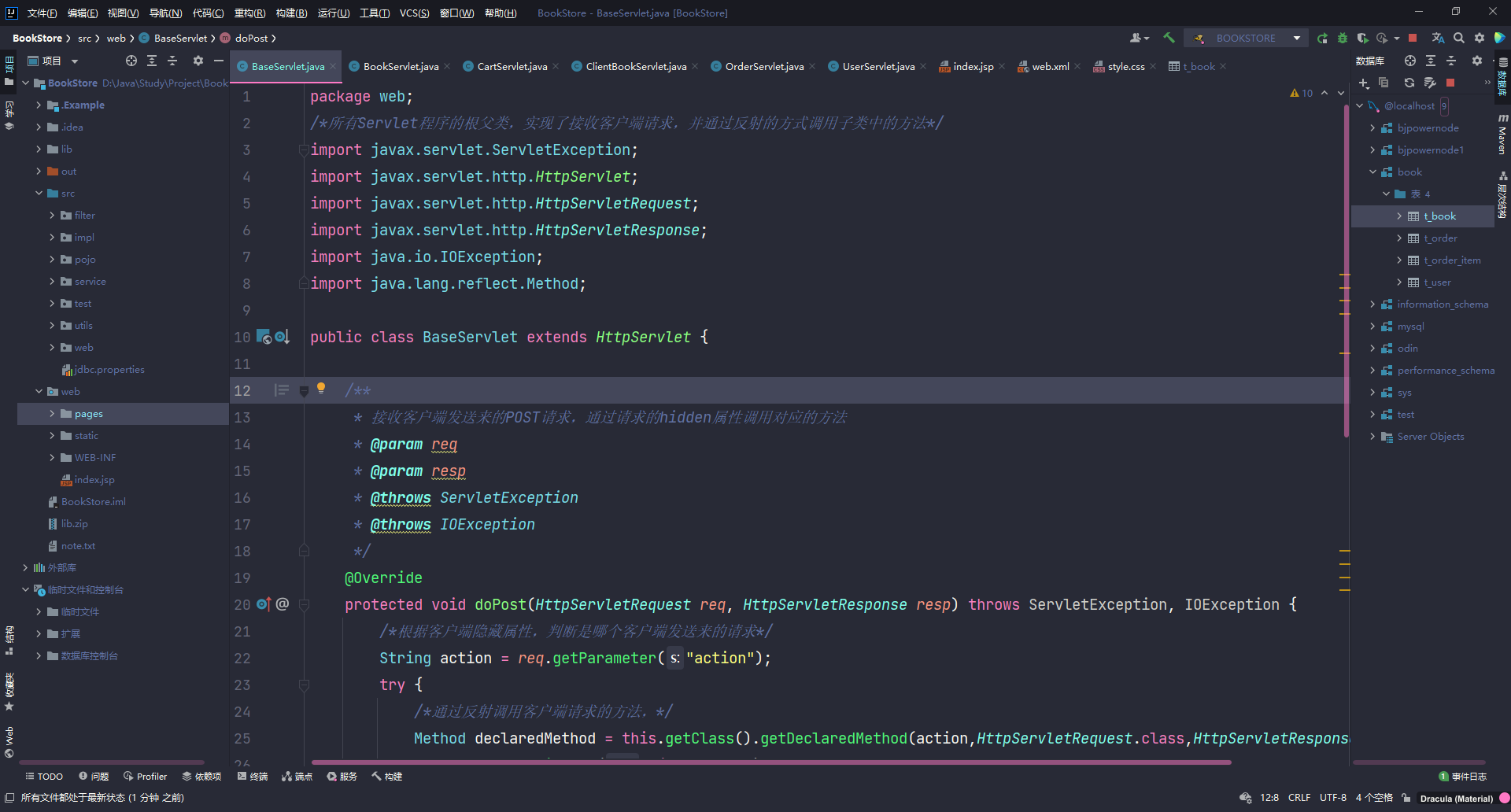Fold the Javadoc comment at line 12
Screen dimensions: 1511x812
[x=304, y=391]
